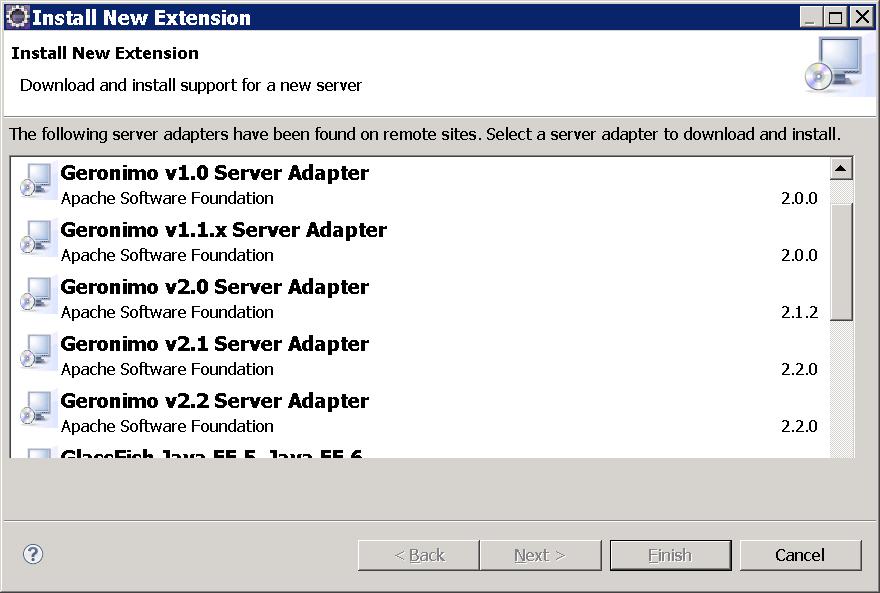Screen dimensions: 880x593
Task: Click Apache Software Foundation under Geronimo v1.0
Action: tap(167, 198)
